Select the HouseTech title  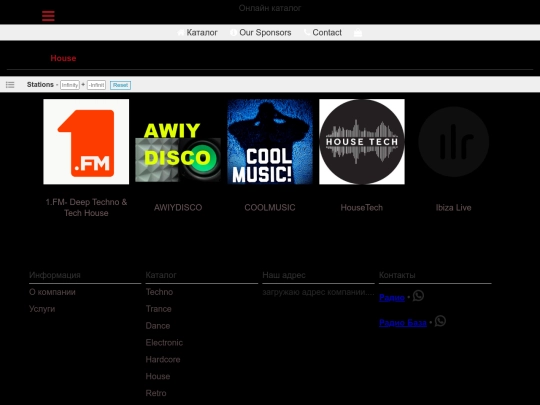tap(362, 207)
